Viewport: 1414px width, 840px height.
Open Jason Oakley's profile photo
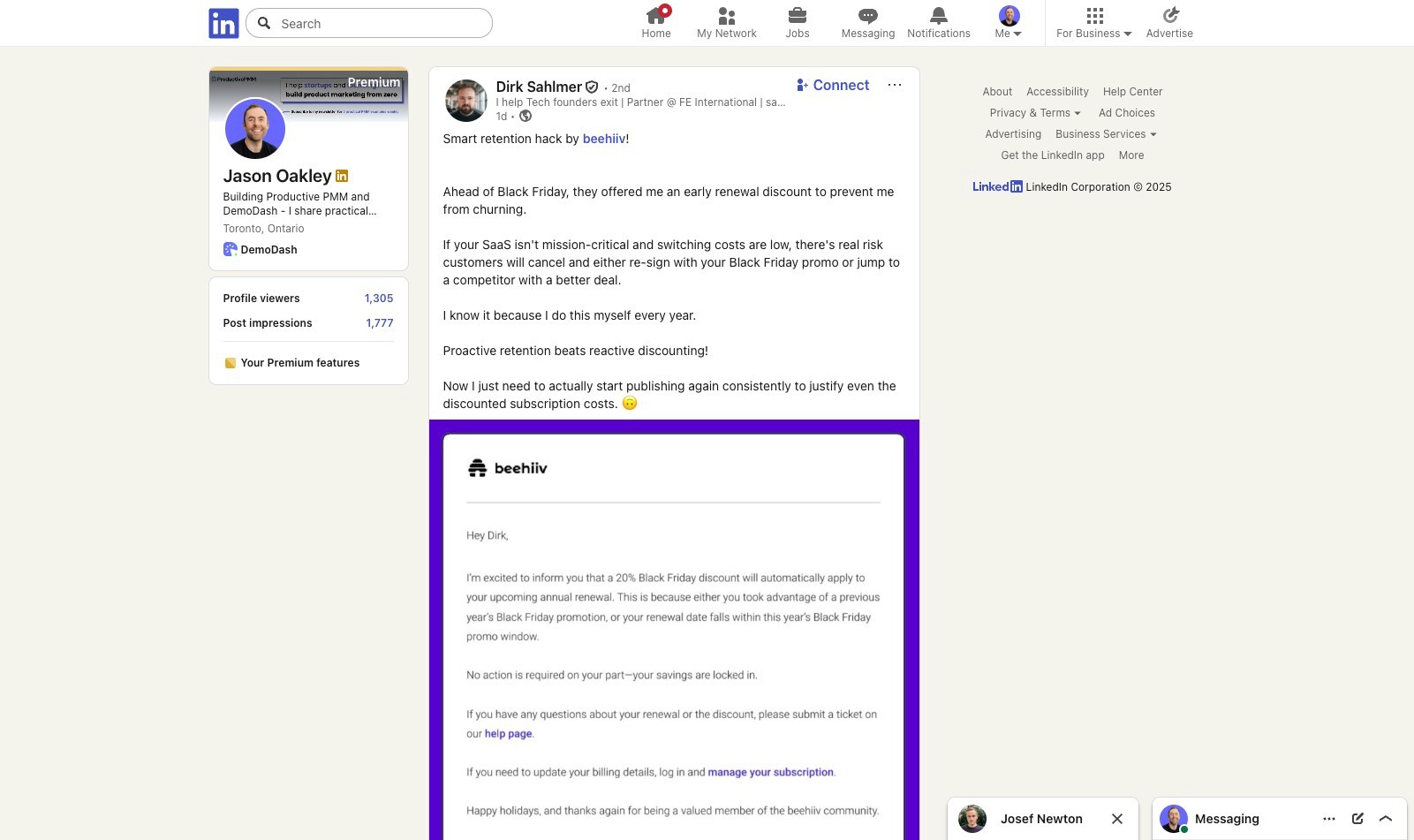255,128
